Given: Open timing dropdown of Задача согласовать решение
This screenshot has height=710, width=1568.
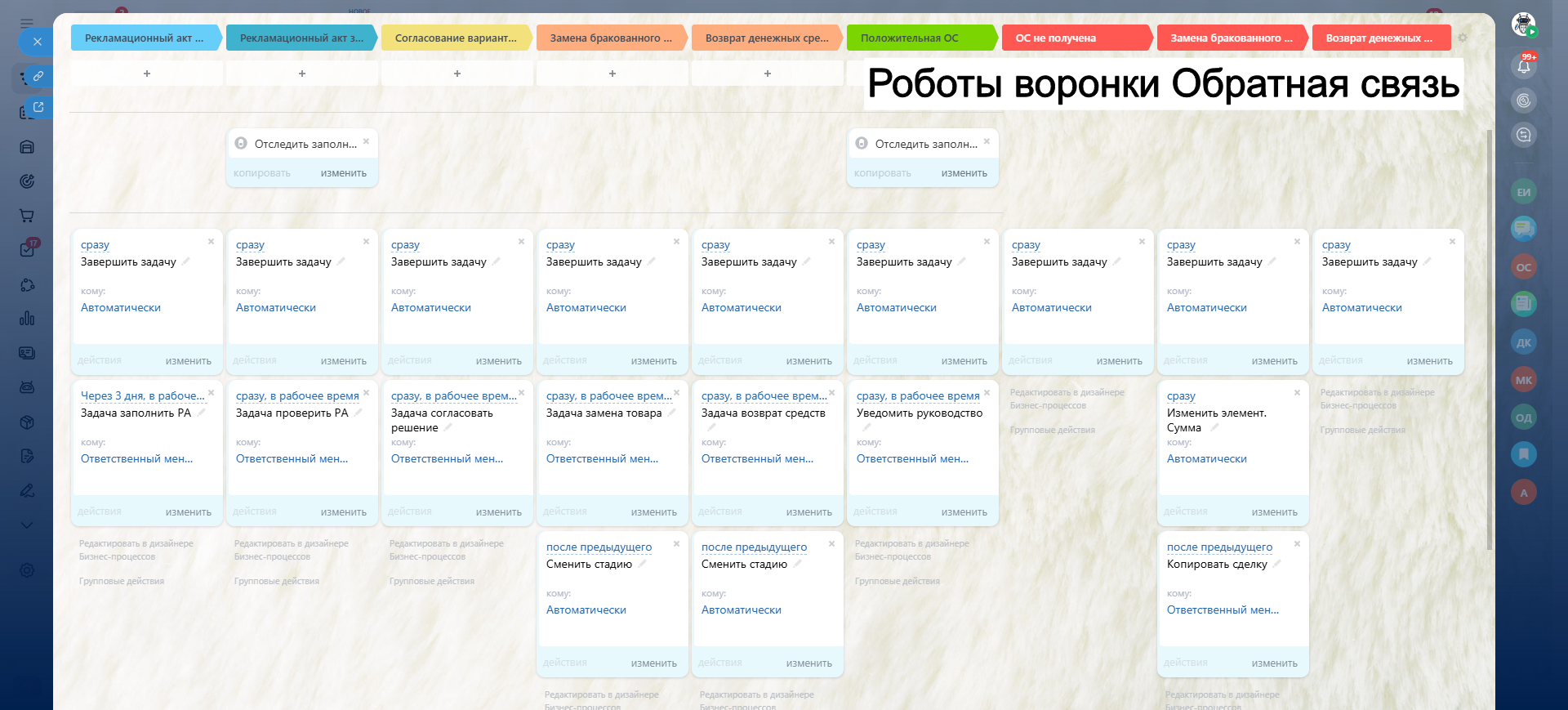Looking at the screenshot, I should (x=454, y=395).
